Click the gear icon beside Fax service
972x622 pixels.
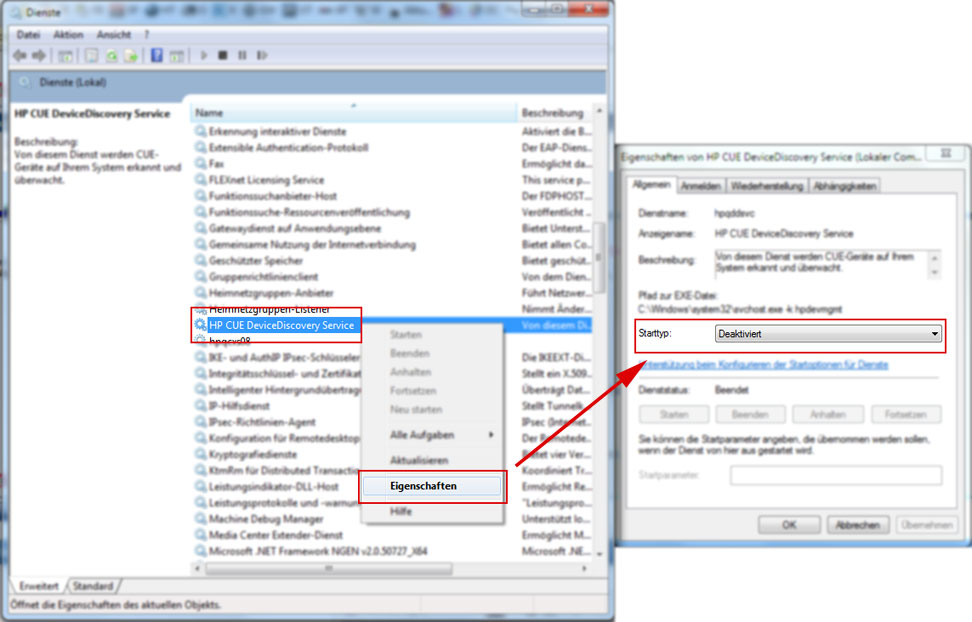tap(200, 163)
